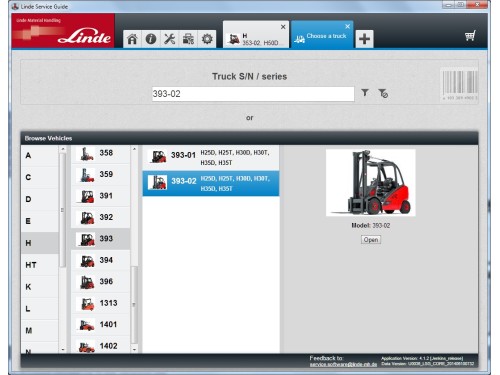The image size is (500, 375).
Task: Click the down arrow of series list scrollbar
Action: (x=134, y=349)
